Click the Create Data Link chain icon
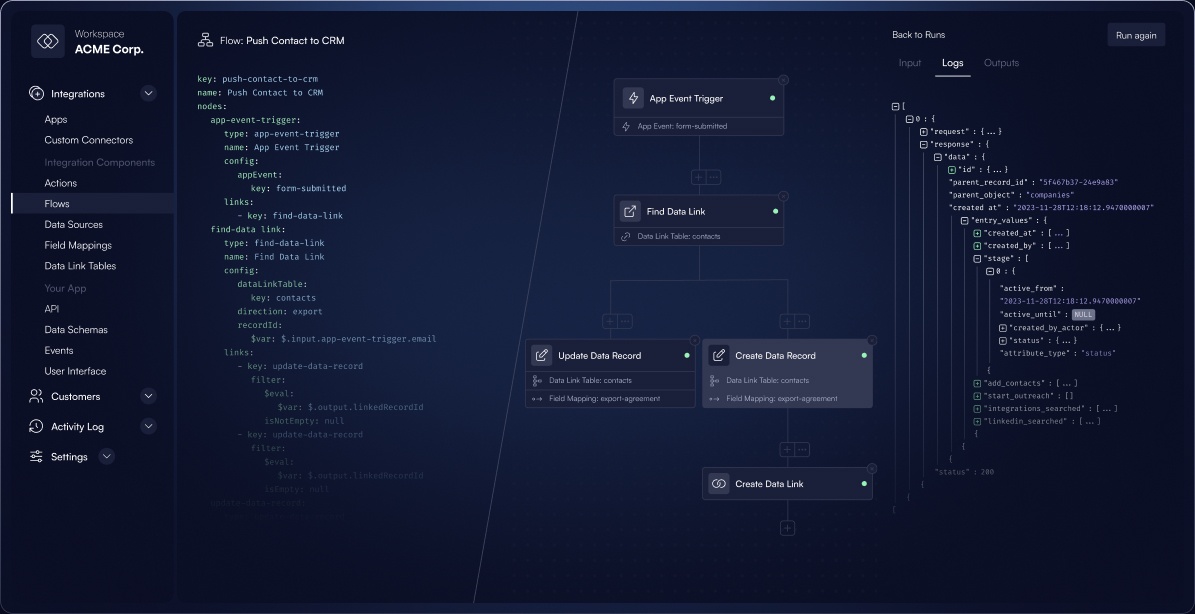The height and width of the screenshot is (614, 1195). 719,484
